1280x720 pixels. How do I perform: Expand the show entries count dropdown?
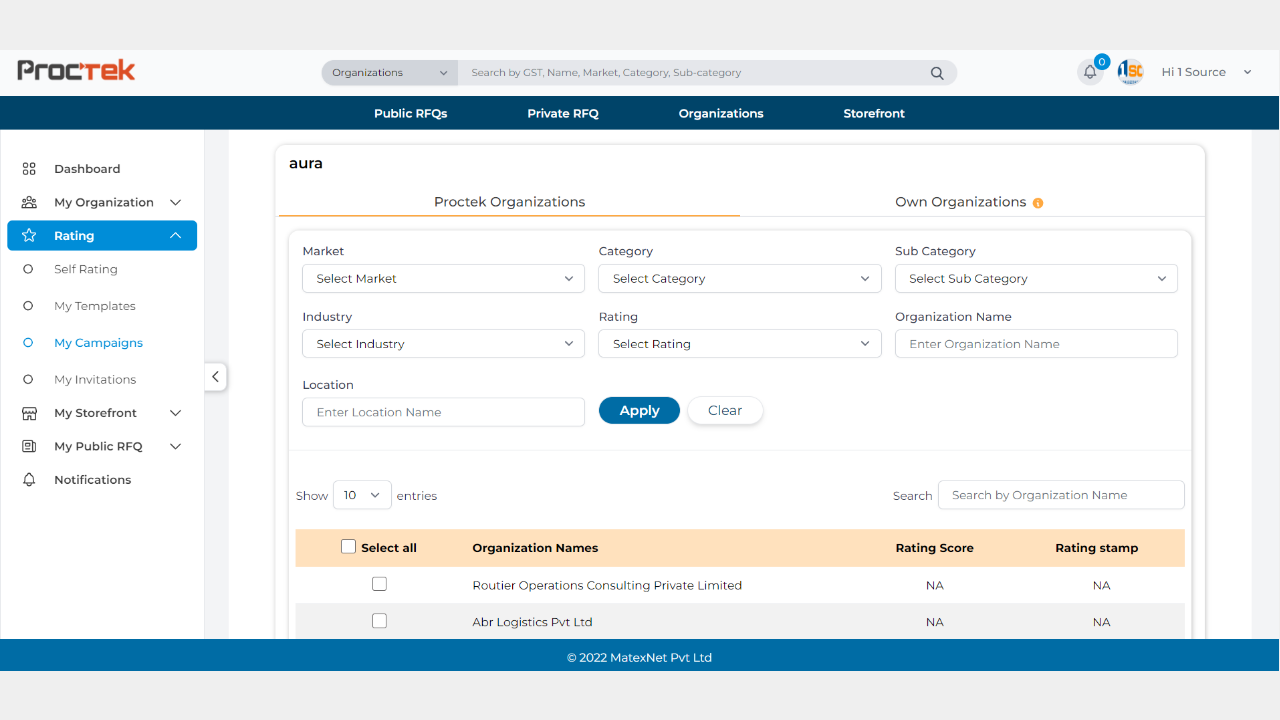pyautogui.click(x=362, y=495)
